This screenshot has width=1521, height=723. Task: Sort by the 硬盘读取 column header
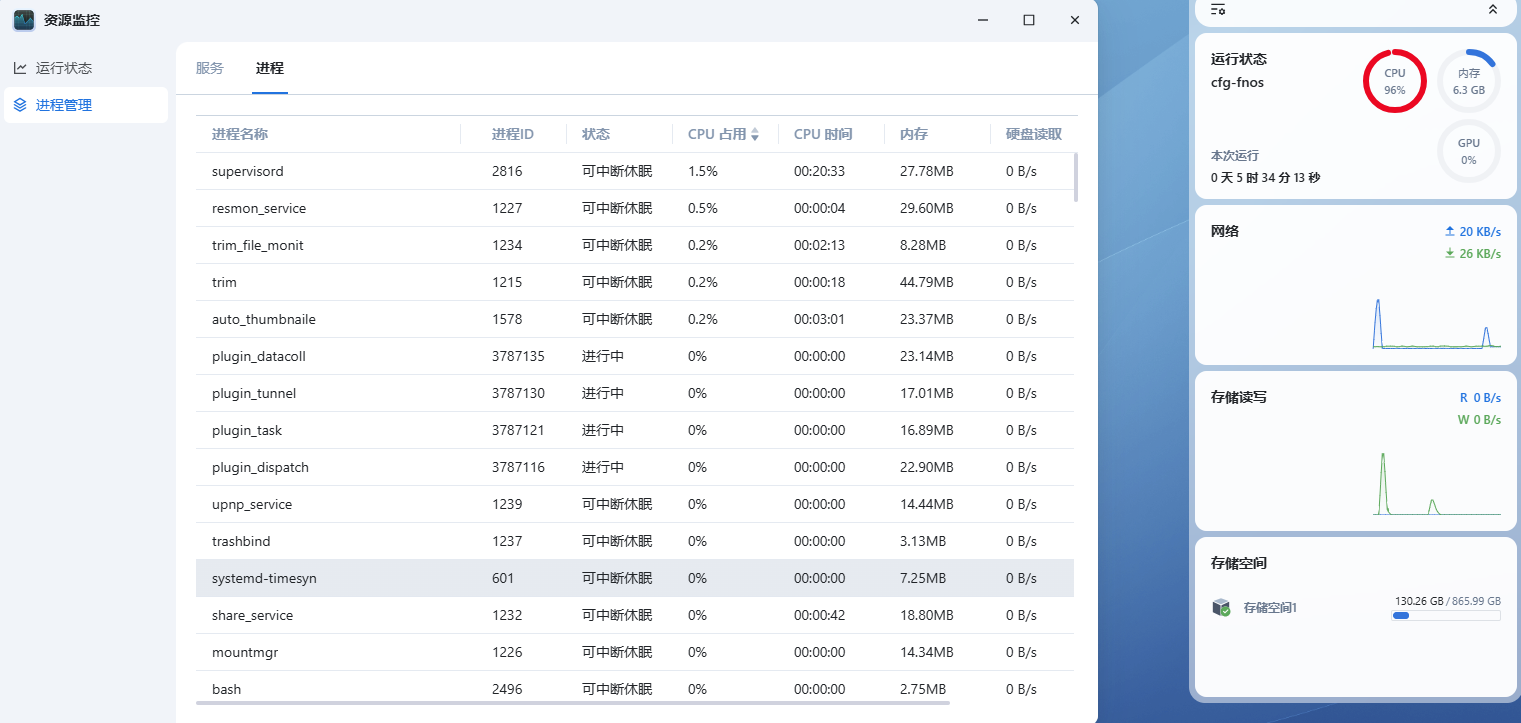point(1034,134)
